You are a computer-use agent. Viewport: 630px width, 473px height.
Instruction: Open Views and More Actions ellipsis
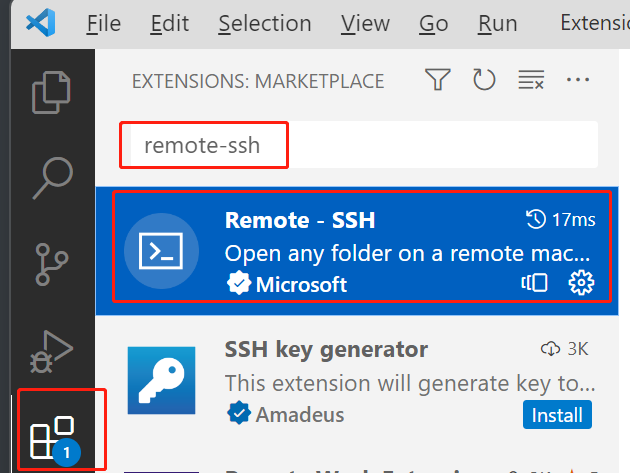click(578, 80)
